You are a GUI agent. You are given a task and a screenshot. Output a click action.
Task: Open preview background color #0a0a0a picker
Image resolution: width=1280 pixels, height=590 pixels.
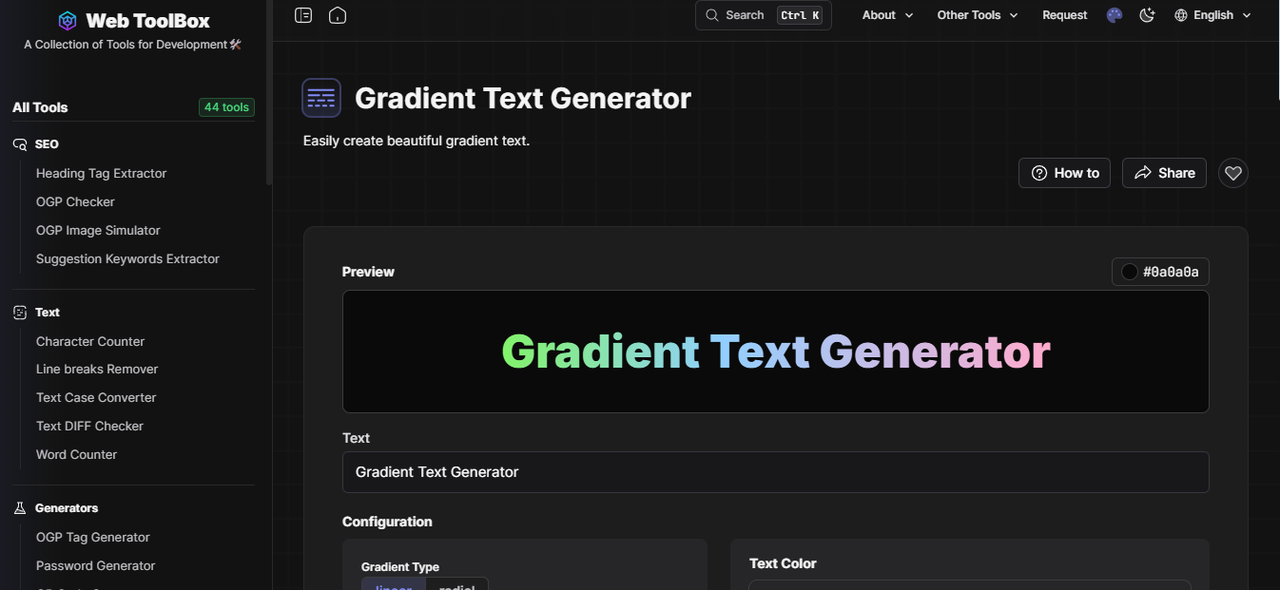click(1161, 271)
